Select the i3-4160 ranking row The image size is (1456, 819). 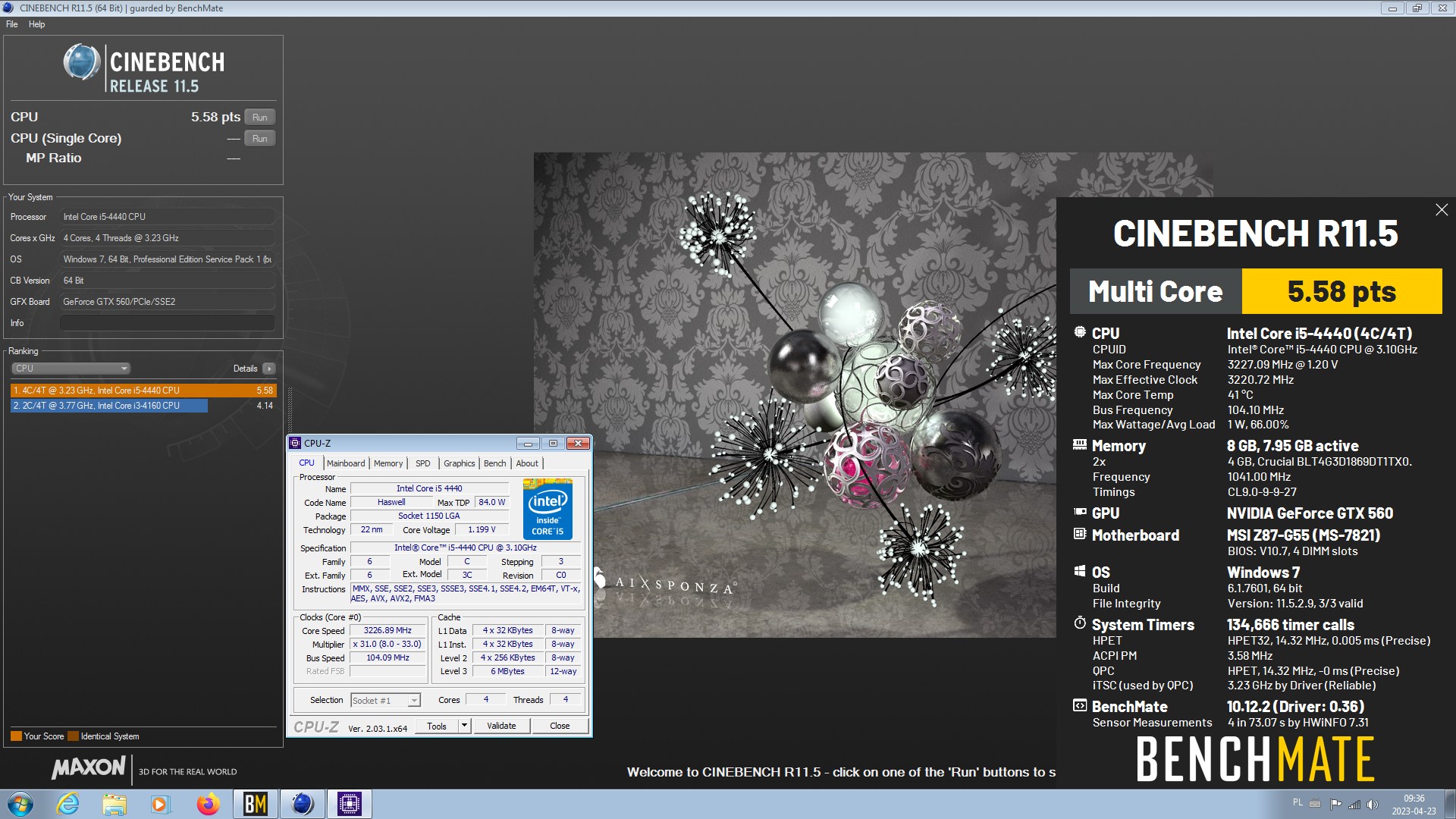pos(143,406)
